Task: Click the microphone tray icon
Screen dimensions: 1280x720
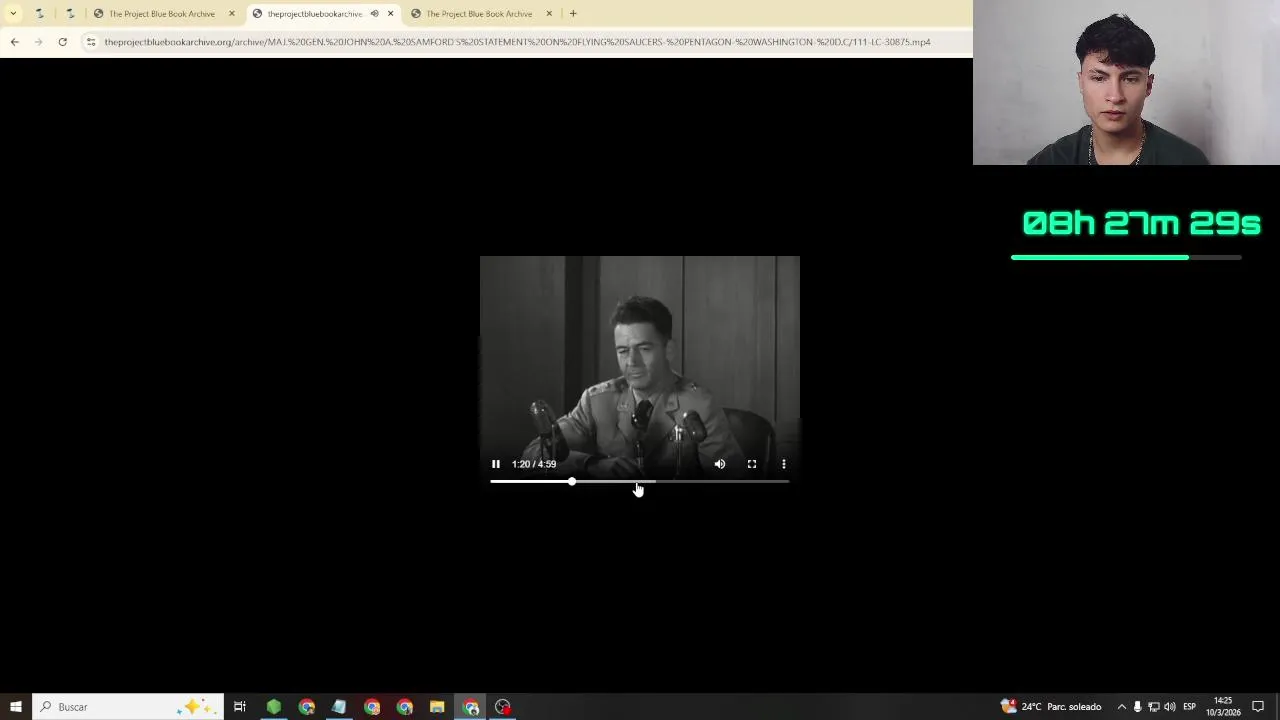Action: (1137, 707)
